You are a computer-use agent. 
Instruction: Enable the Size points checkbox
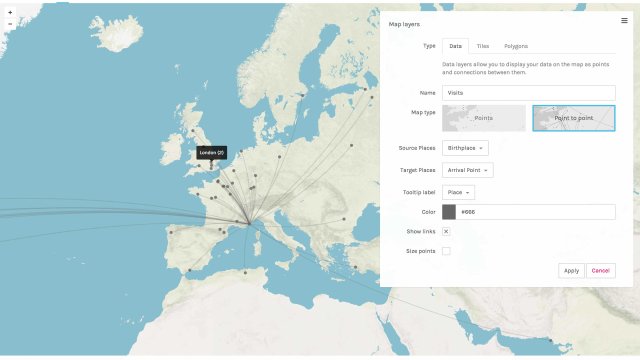(446, 251)
